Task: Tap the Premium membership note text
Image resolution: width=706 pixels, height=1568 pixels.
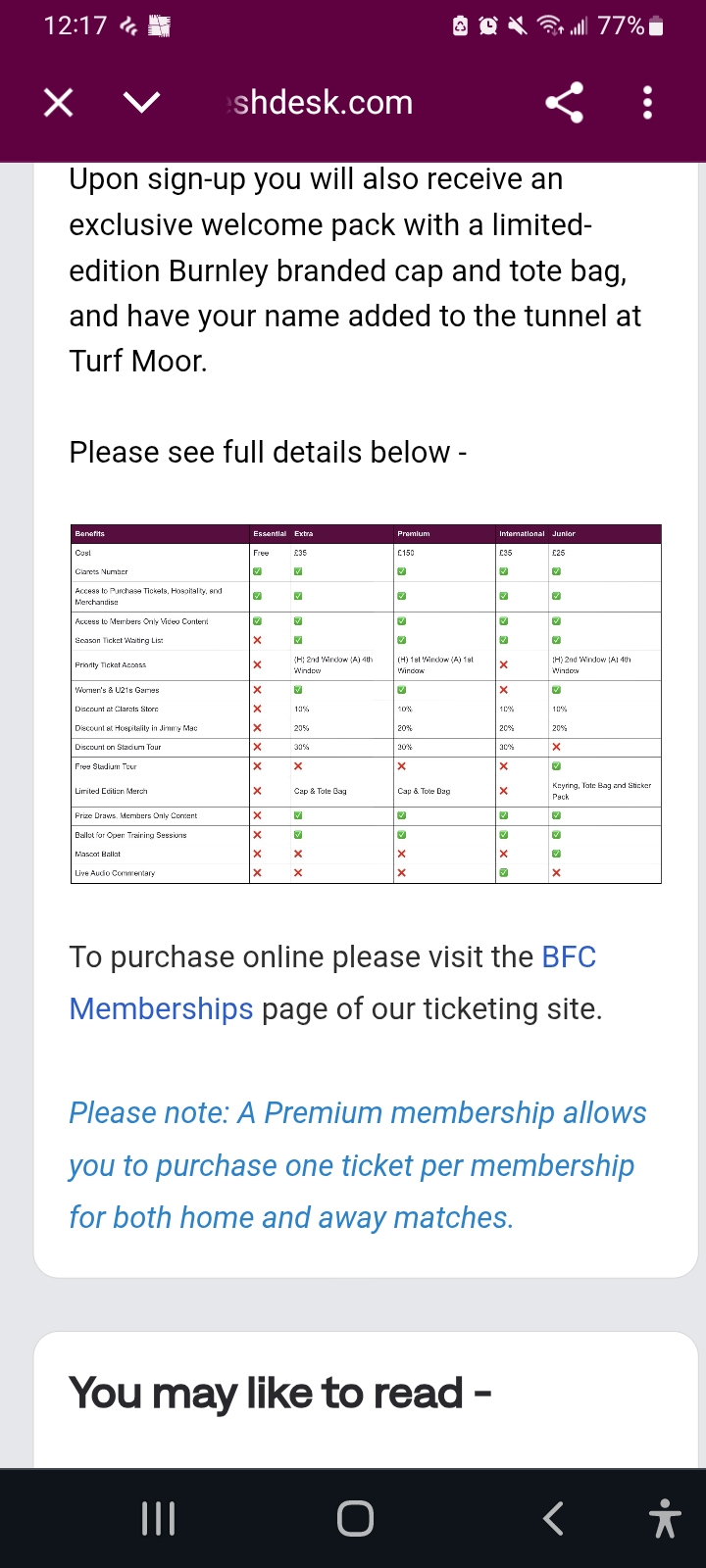Action: [357, 1165]
